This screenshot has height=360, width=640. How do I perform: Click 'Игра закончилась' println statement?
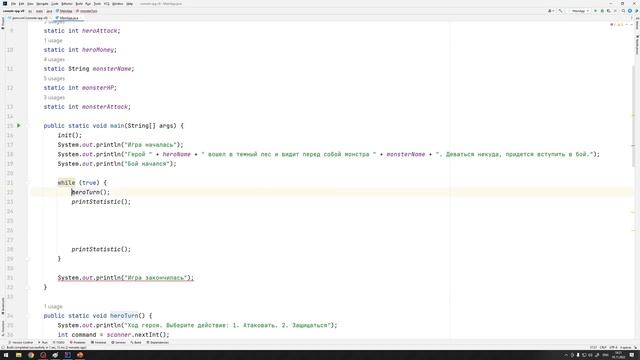click(126, 278)
